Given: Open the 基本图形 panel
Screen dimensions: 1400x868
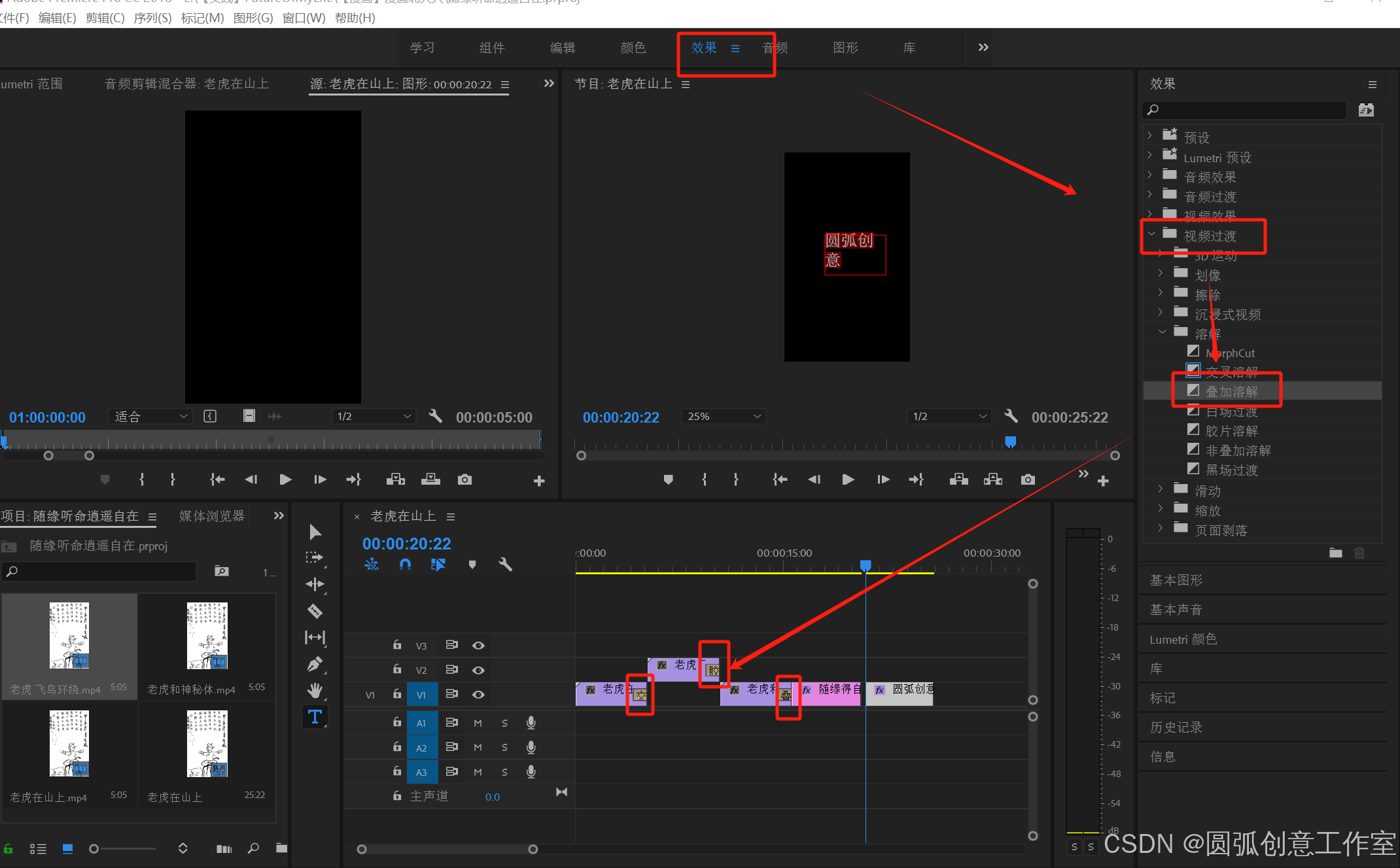Looking at the screenshot, I should point(1176,580).
